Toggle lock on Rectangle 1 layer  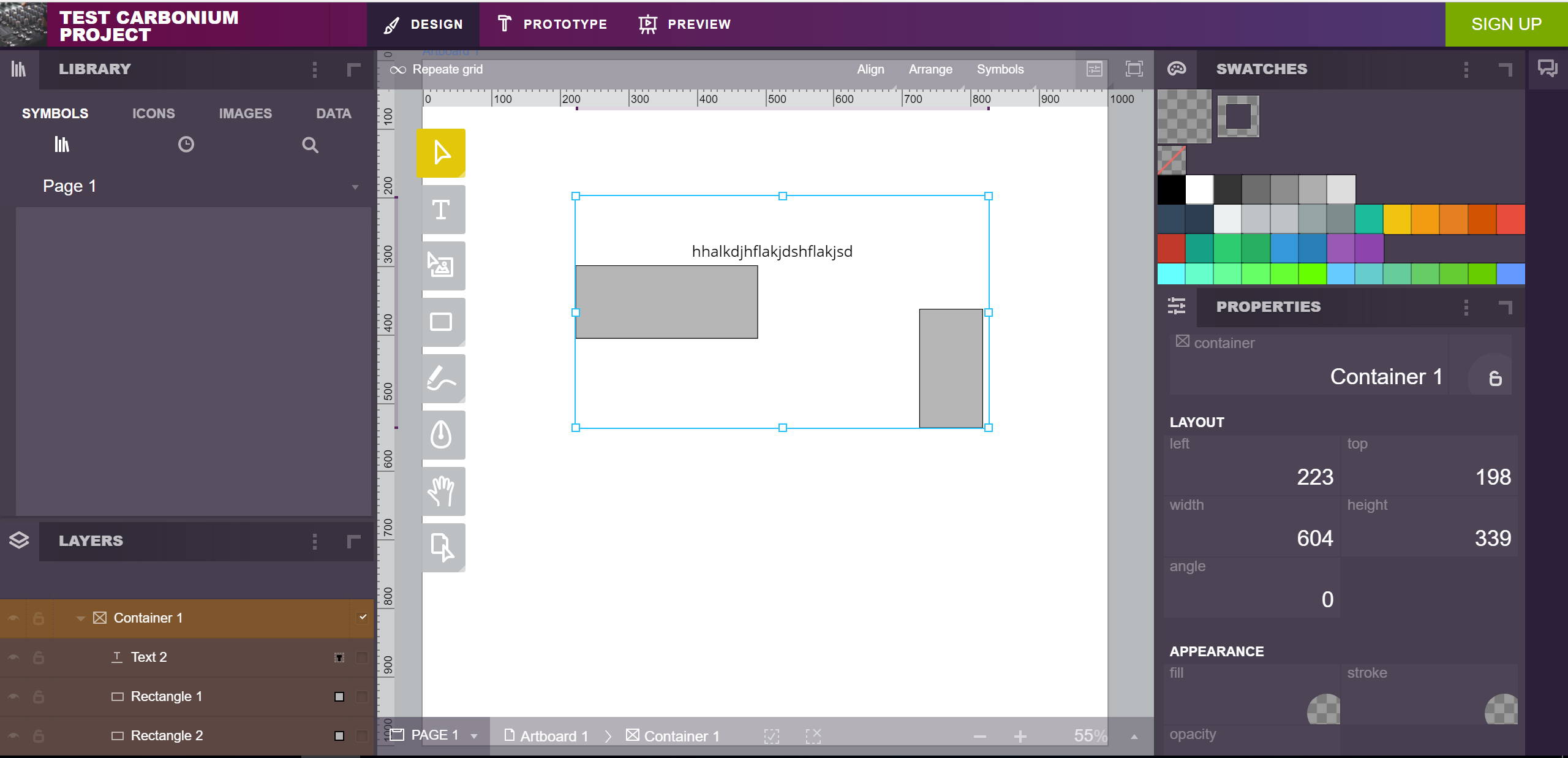click(39, 696)
